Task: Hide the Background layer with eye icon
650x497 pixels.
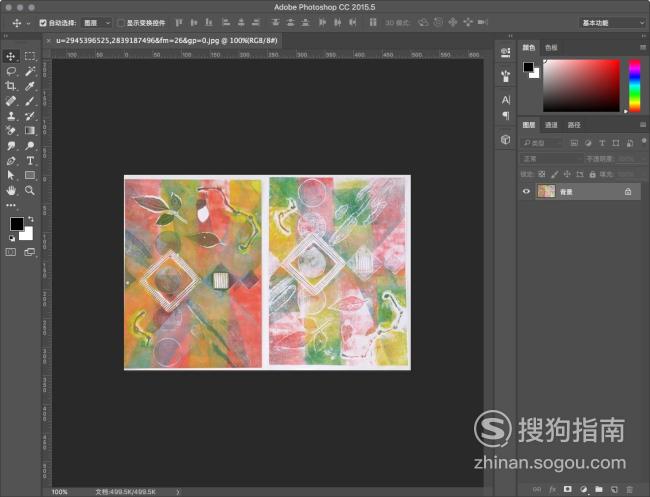Action: coord(526,192)
